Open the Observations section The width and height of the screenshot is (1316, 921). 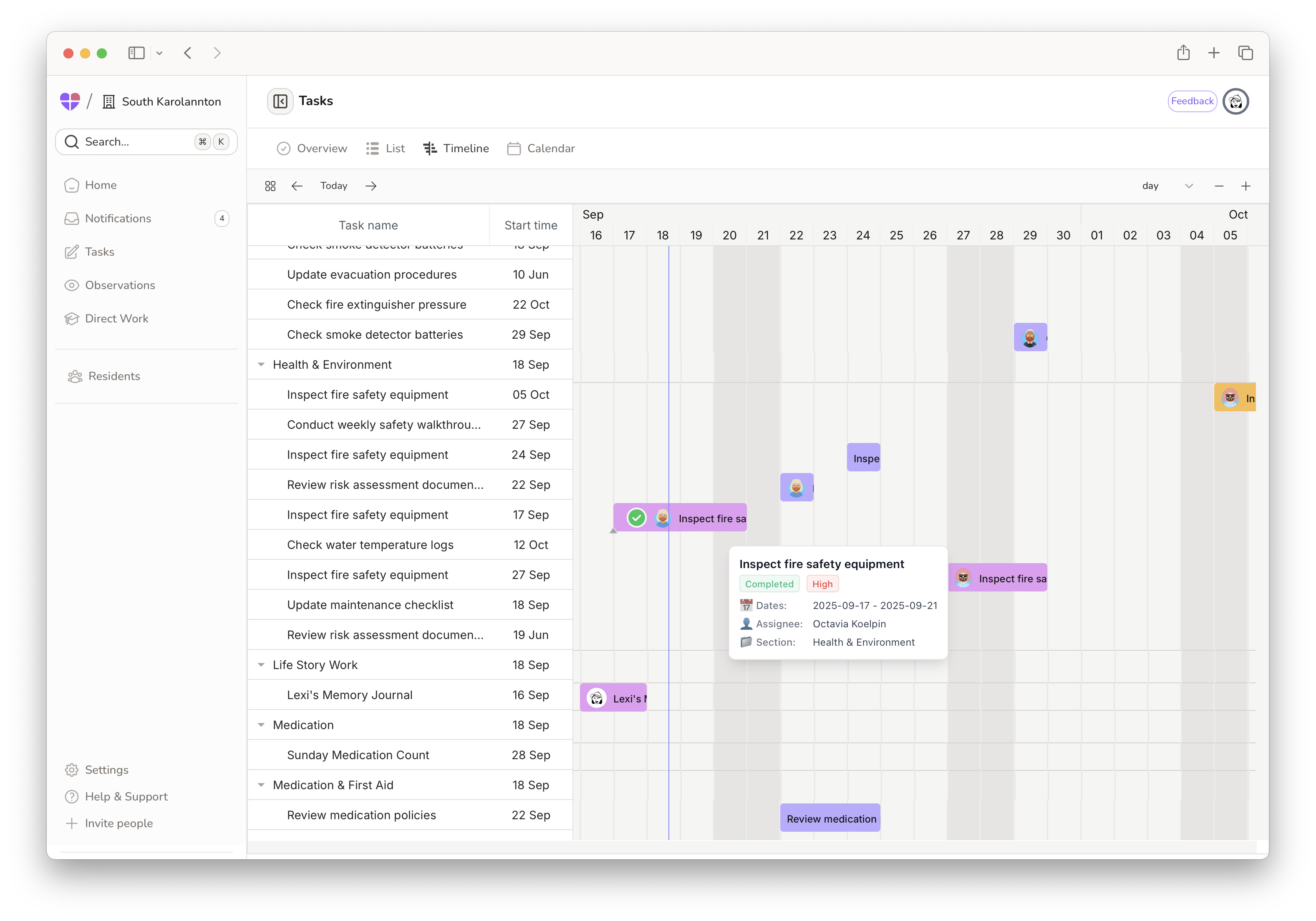coord(120,285)
